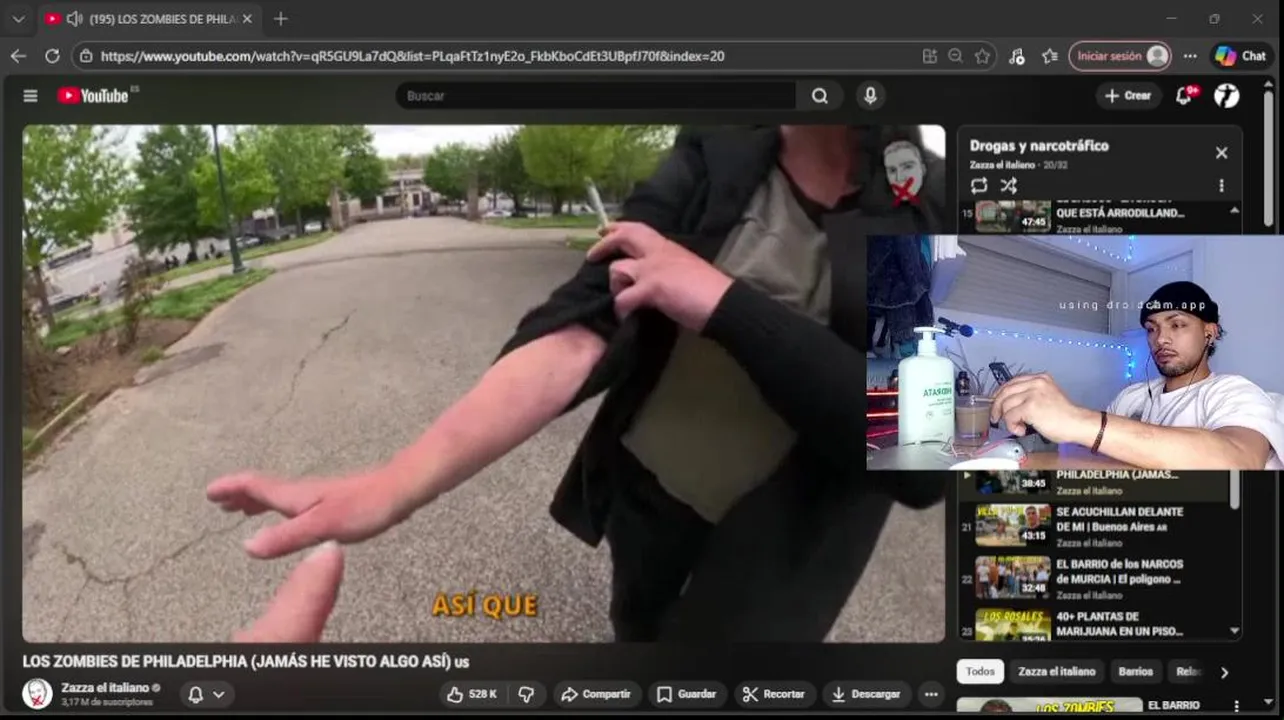Mute tab via the speaker icon

(74, 19)
